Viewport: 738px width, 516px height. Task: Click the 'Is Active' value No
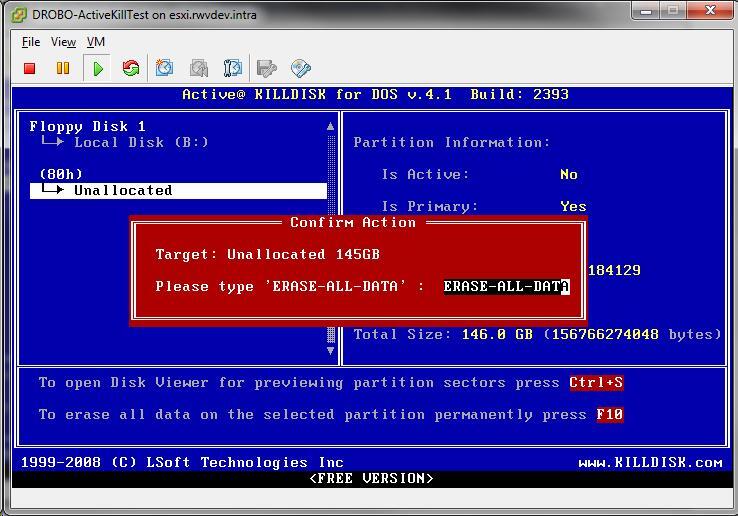pos(569,174)
